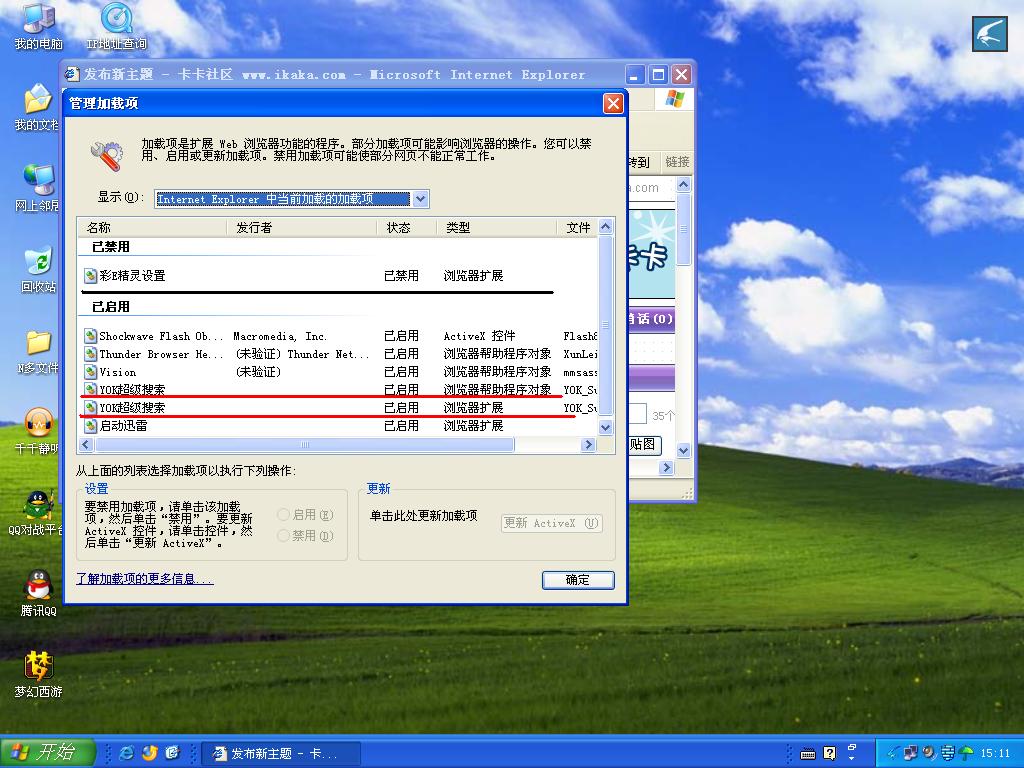Sort the list by the 发行者 column header
Image resolution: width=1024 pixels, height=768 pixels.
(x=302, y=227)
